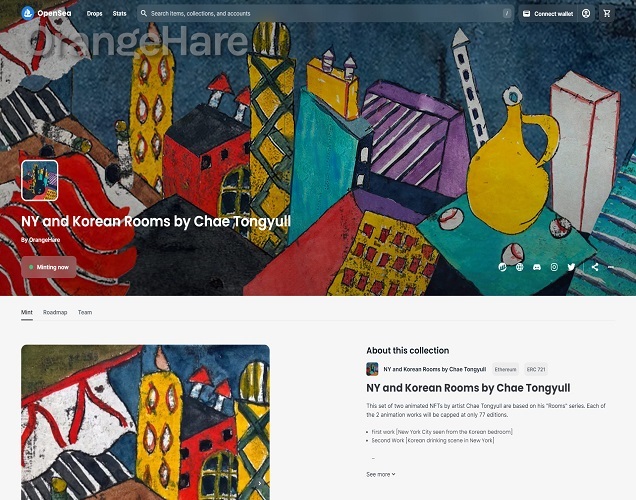Viewport: 636px width, 500px height.
Task: Click the share collection icon
Action: click(x=595, y=267)
